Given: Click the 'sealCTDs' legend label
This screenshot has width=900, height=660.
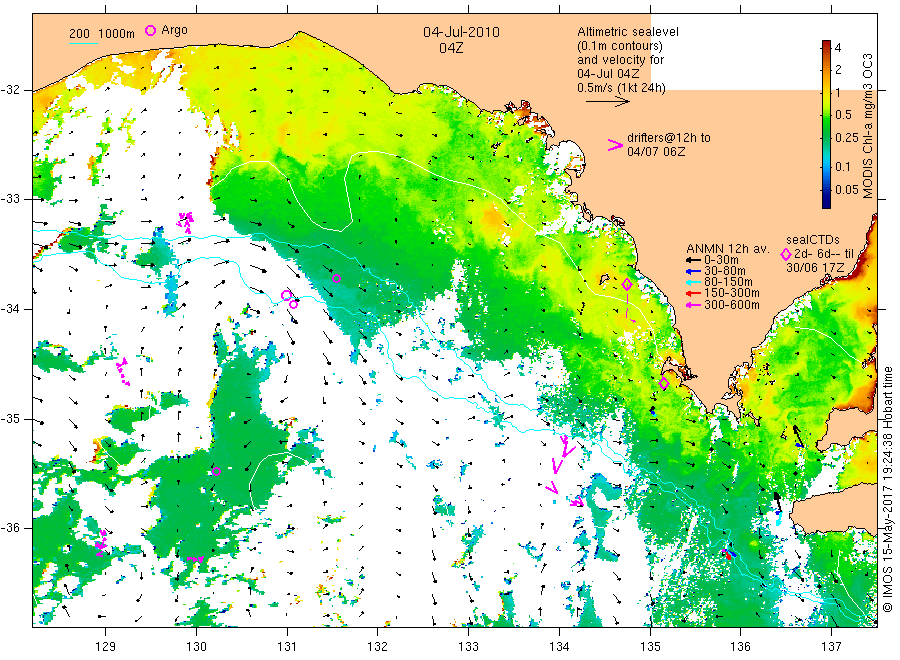Looking at the screenshot, I should point(812,240).
